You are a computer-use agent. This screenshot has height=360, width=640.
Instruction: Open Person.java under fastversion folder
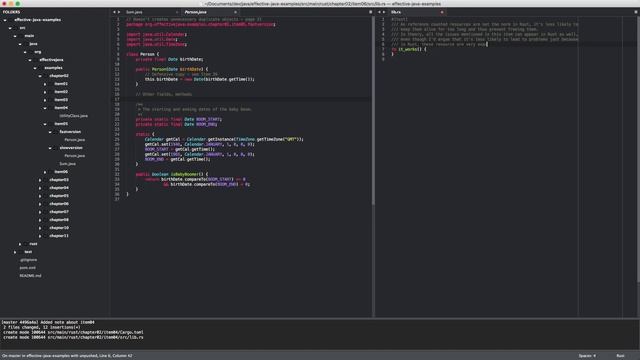tap(75, 140)
